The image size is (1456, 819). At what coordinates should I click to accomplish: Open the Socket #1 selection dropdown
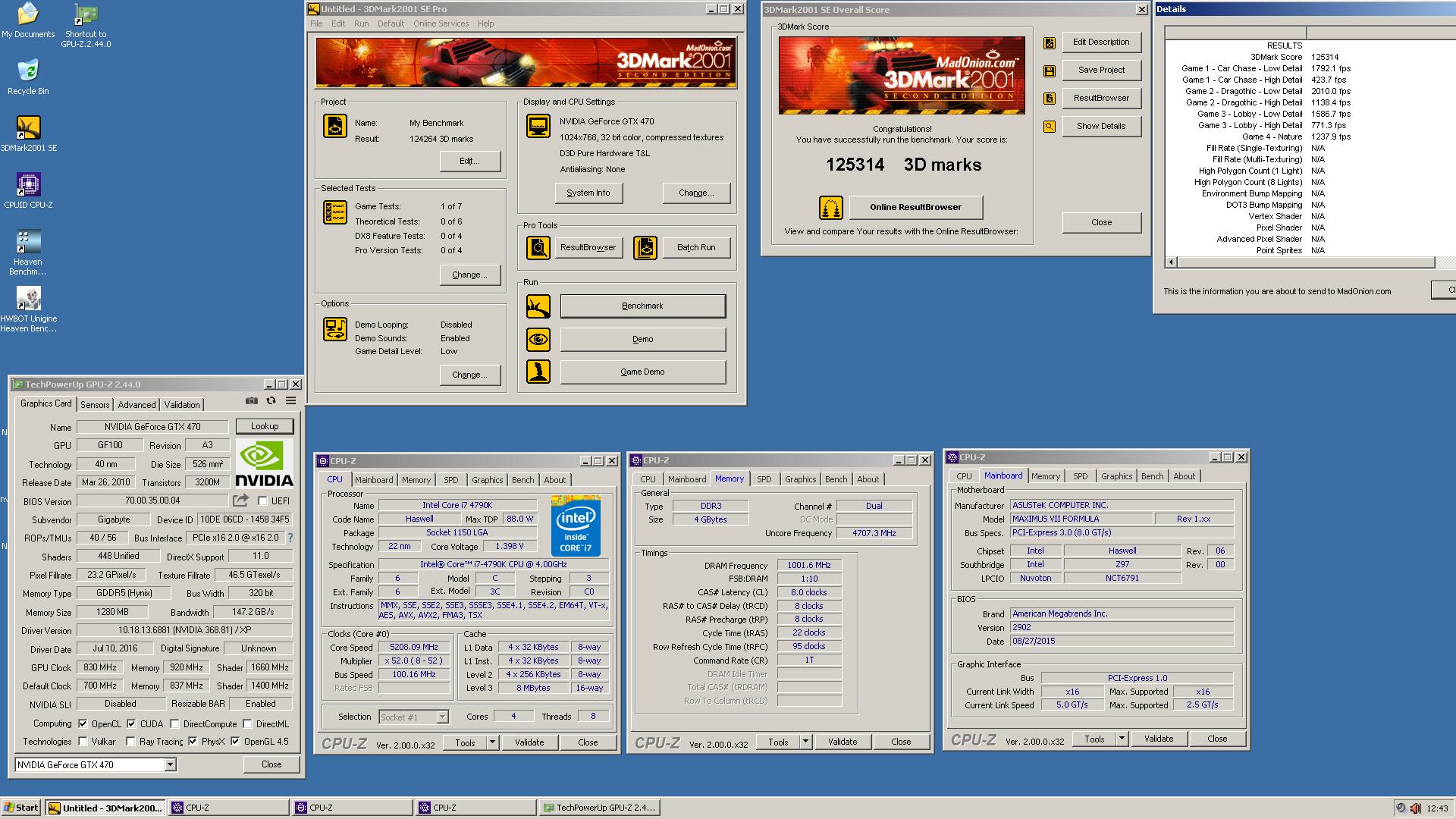442,717
